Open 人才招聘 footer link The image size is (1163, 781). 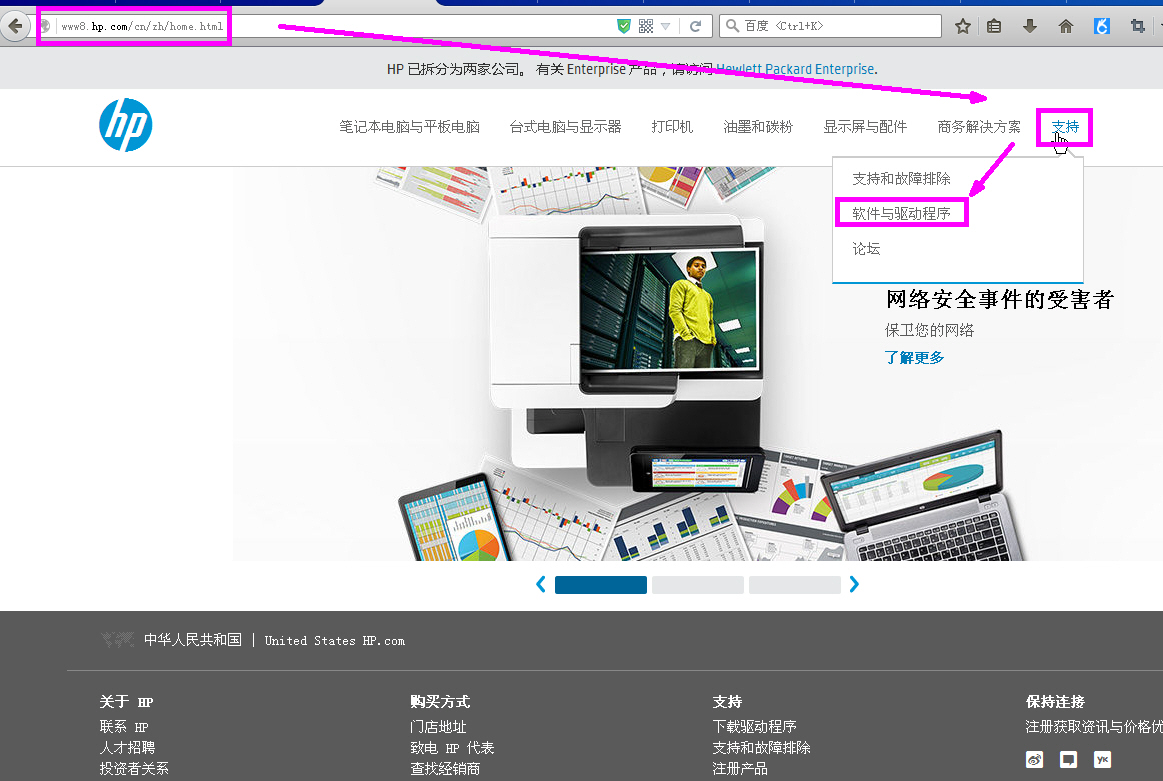[128, 748]
